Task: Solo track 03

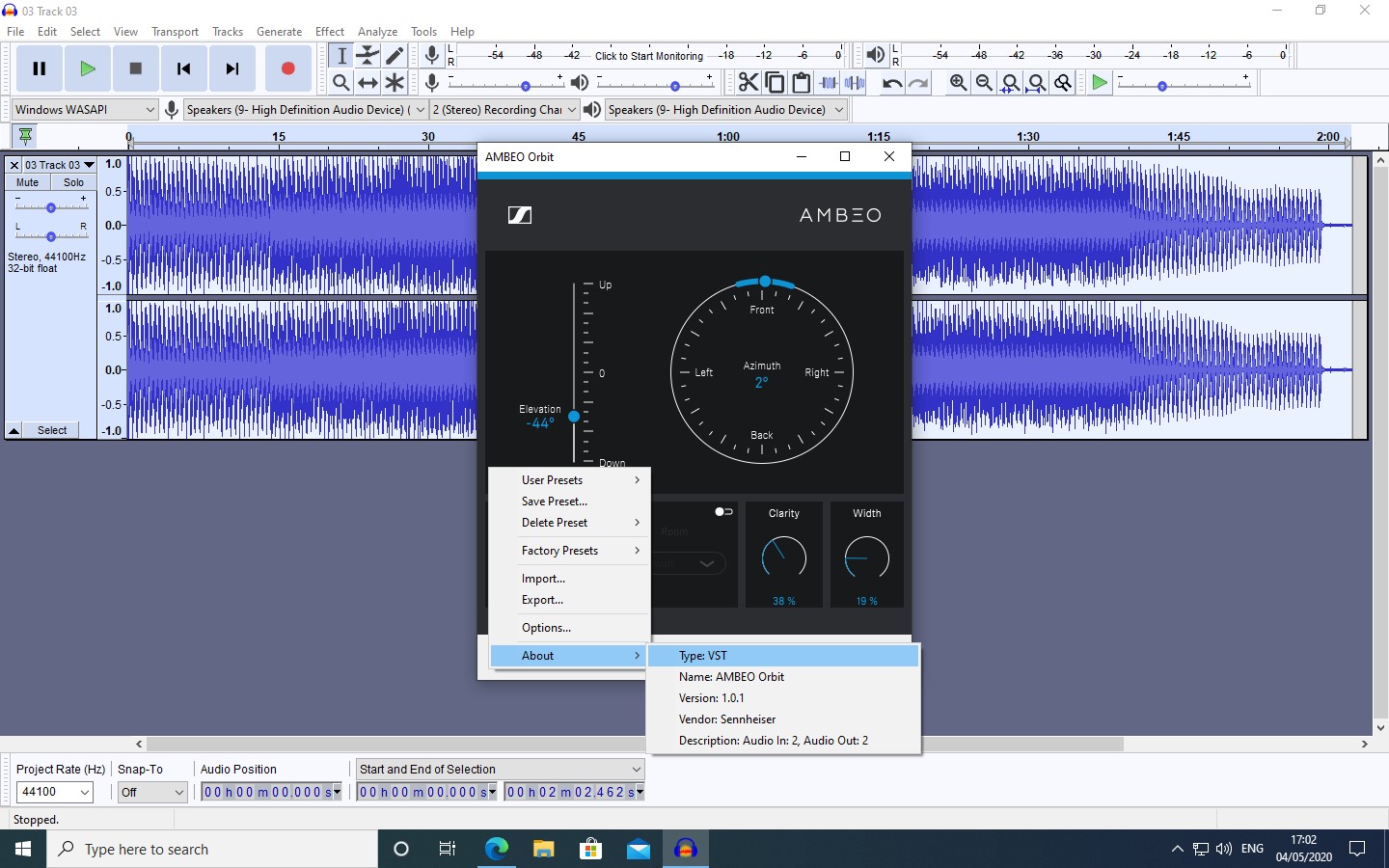Action: [x=73, y=182]
